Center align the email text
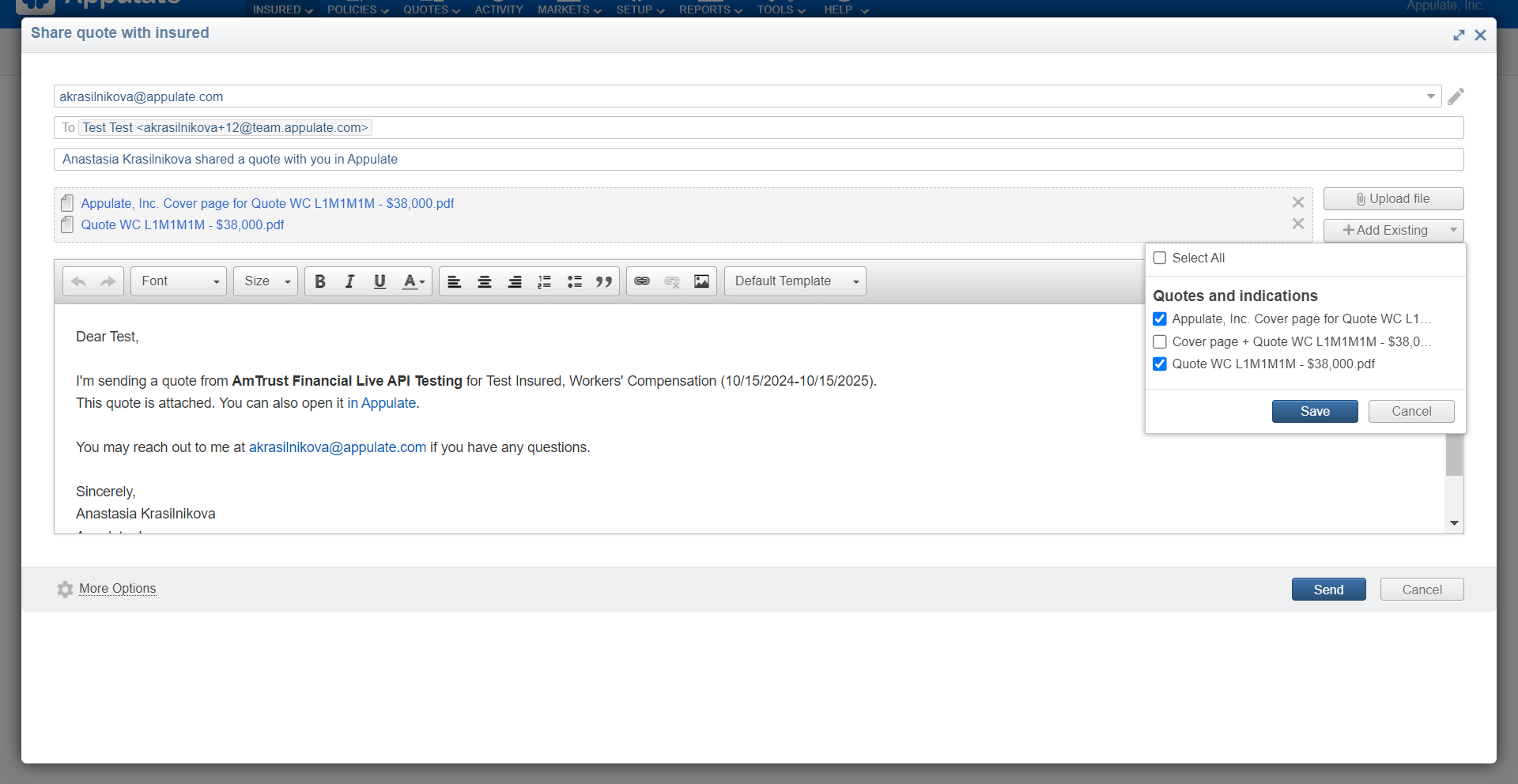Screen dimensions: 1518x784 click(x=485, y=281)
